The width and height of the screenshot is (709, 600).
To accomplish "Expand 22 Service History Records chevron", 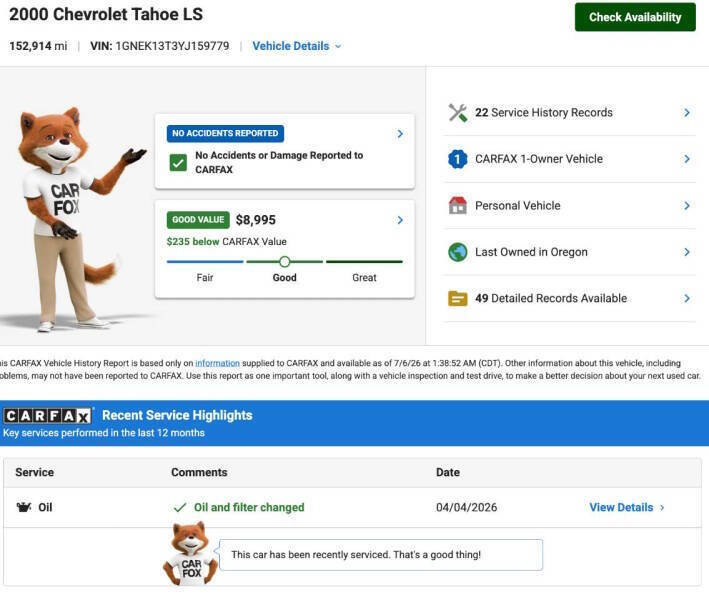I will 686,113.
